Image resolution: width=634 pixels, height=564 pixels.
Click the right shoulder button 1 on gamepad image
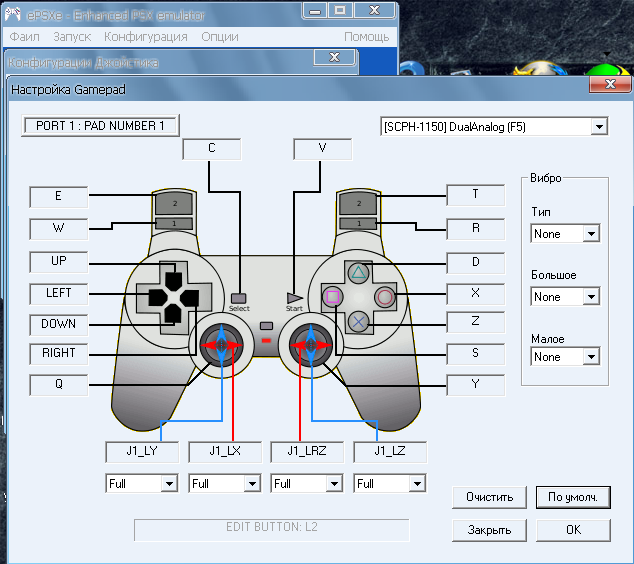(x=358, y=223)
